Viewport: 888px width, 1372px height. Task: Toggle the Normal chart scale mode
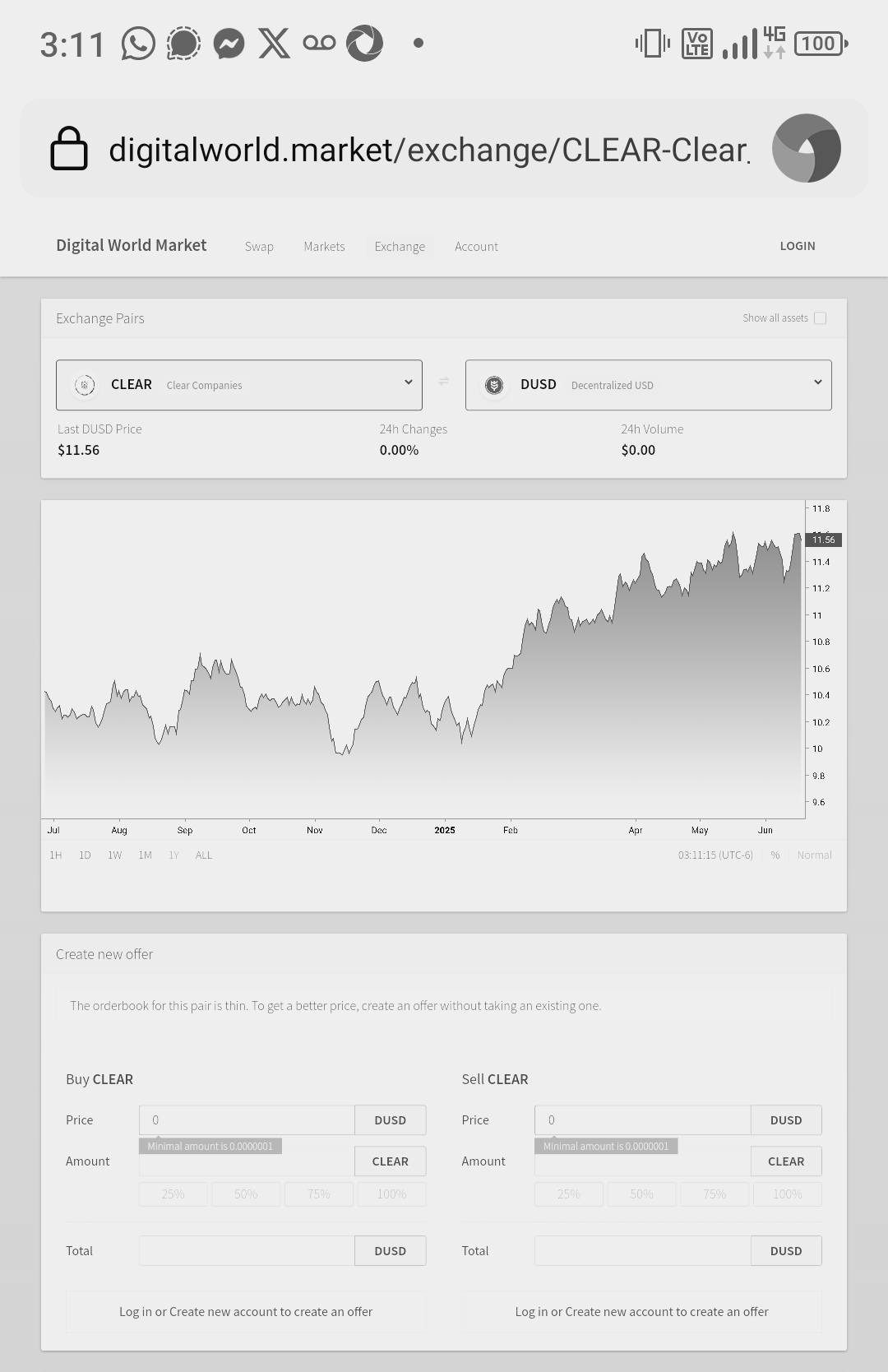coord(814,855)
